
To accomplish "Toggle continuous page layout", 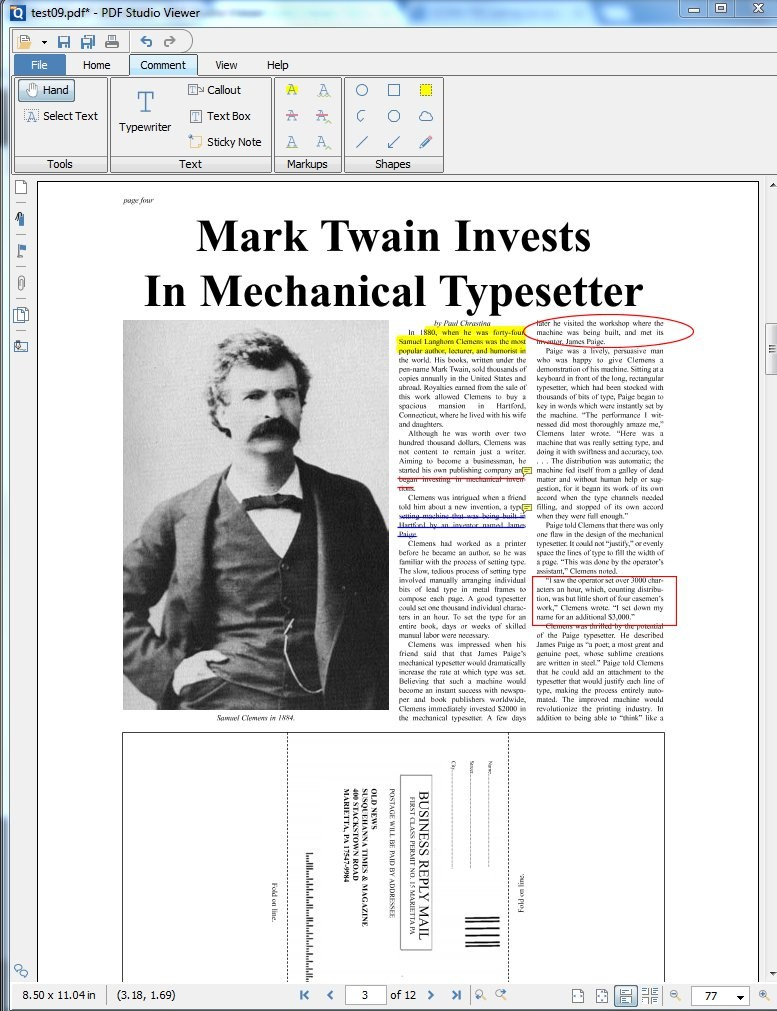I will click(625, 996).
